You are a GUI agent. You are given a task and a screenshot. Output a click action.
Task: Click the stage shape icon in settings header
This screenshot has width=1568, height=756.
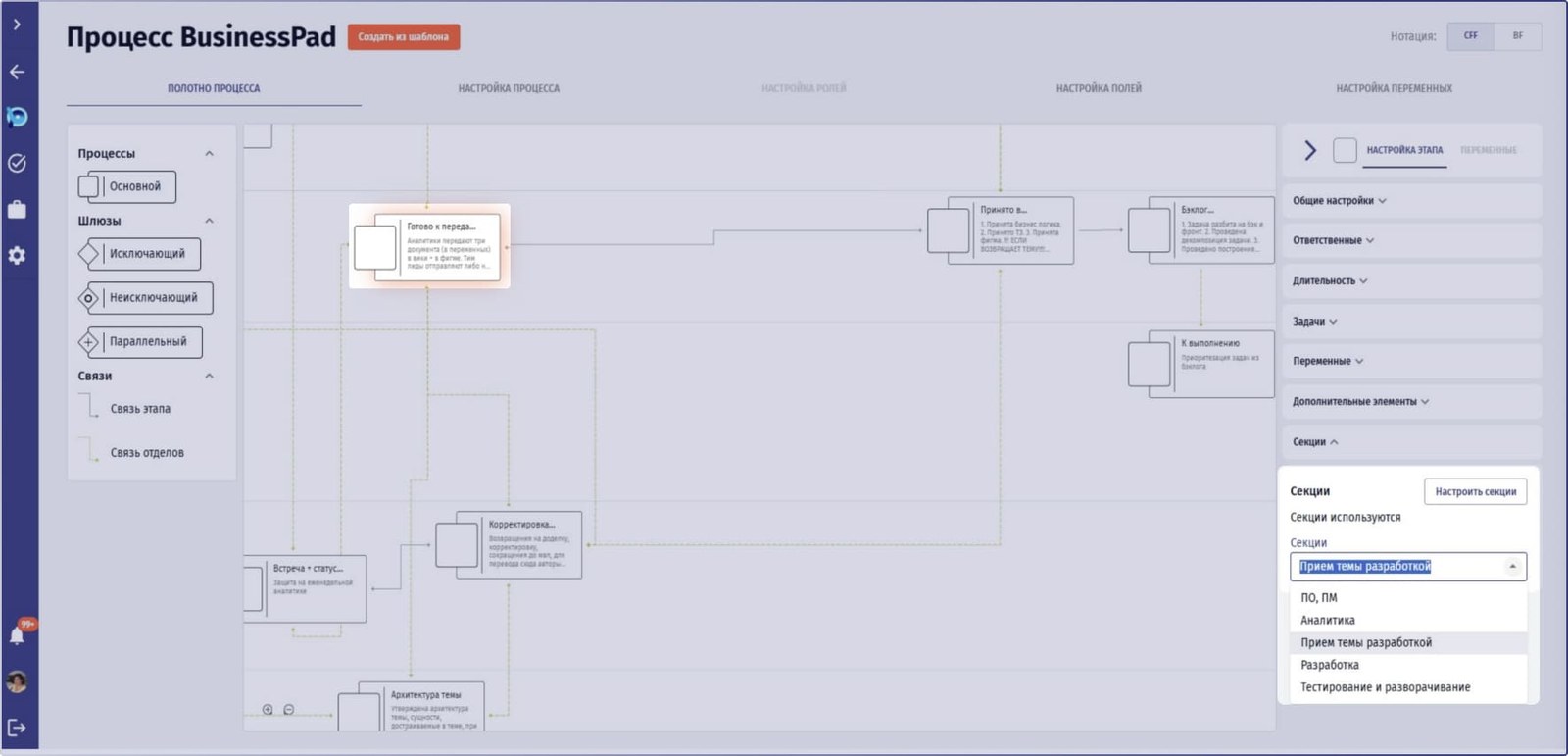point(1345,150)
